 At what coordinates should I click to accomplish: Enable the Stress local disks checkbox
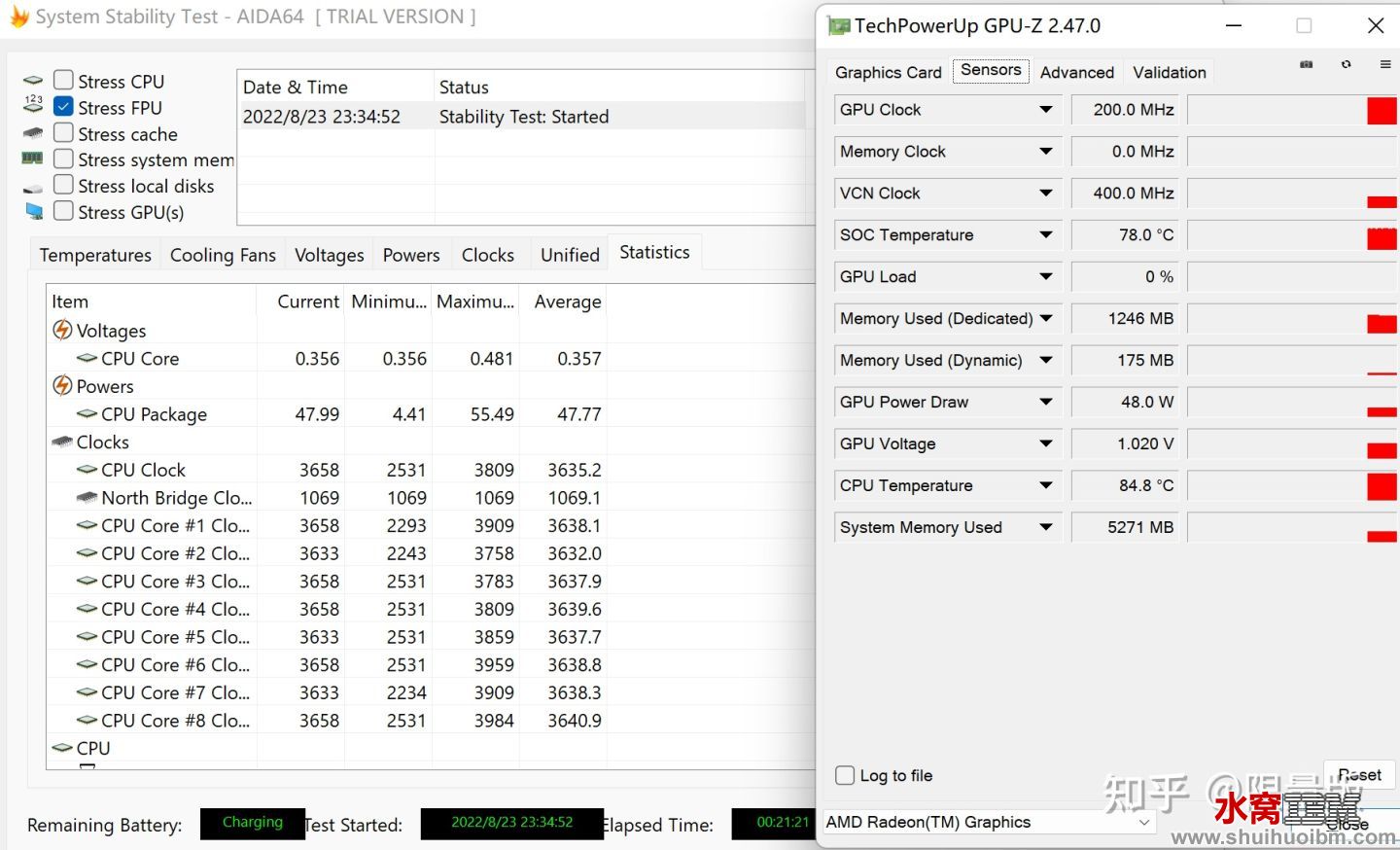[x=63, y=184]
